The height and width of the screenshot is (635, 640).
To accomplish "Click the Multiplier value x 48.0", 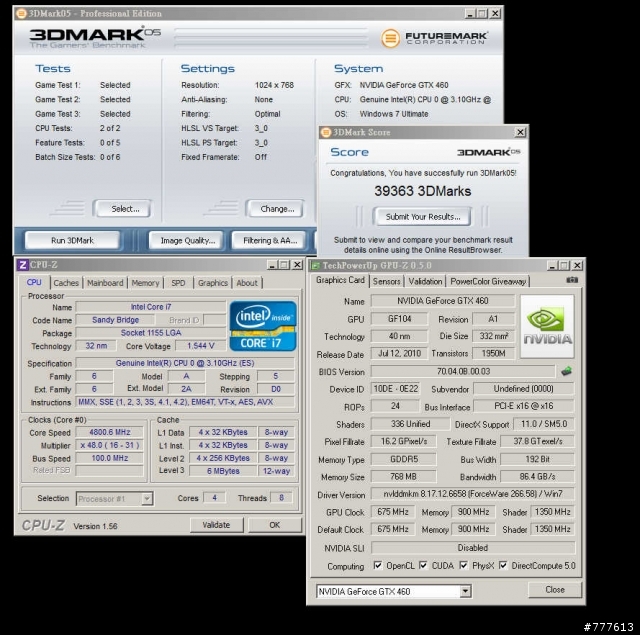I will click(109, 445).
